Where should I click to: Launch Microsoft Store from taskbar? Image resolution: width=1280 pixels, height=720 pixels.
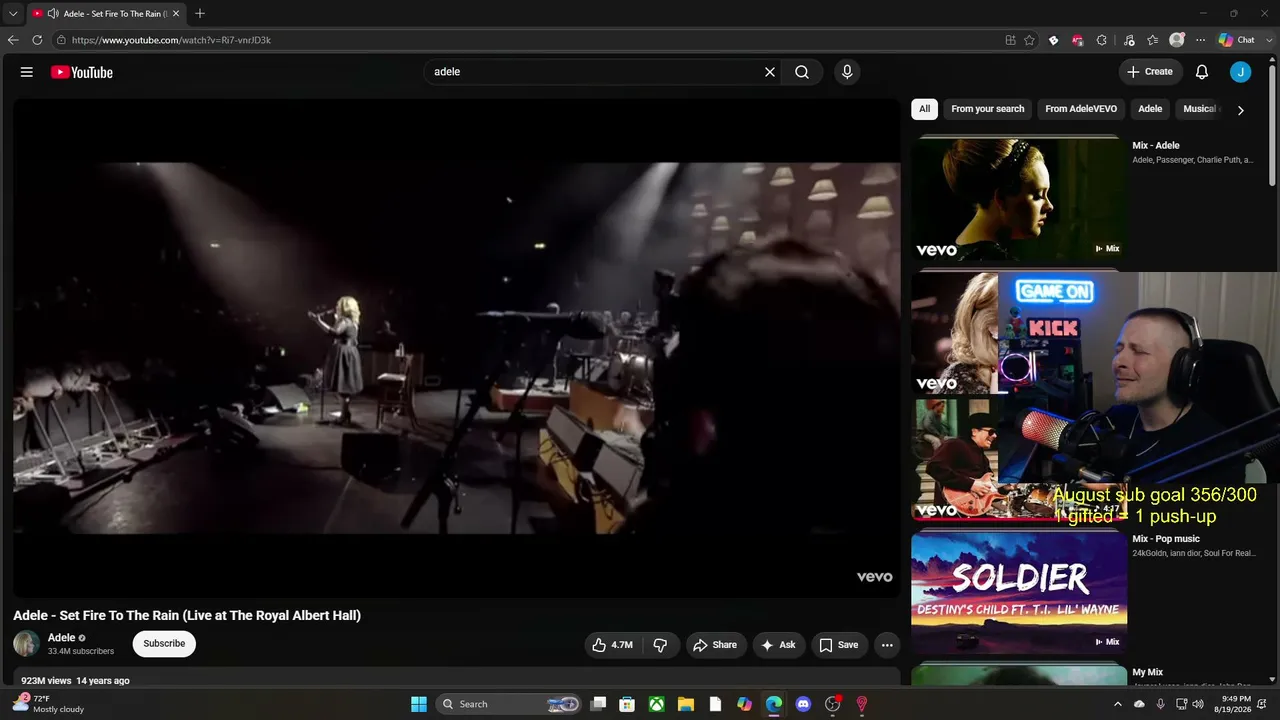click(627, 704)
